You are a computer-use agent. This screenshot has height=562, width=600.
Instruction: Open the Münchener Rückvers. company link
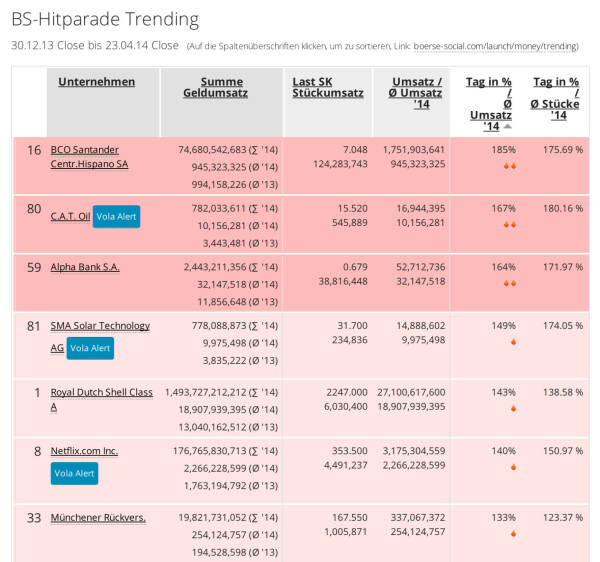coord(98,517)
